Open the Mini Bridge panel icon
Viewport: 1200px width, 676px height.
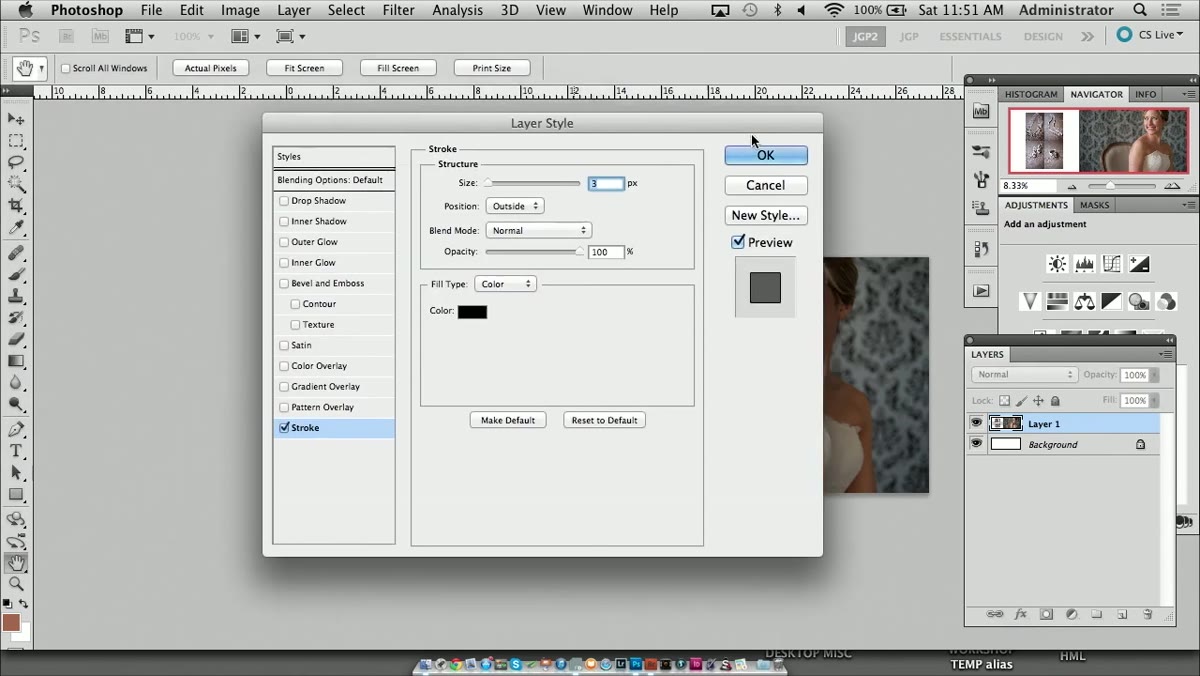point(981,112)
